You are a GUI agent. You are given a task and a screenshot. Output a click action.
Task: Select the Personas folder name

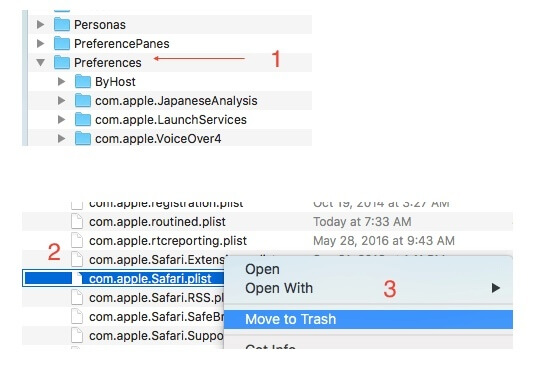pyautogui.click(x=100, y=25)
